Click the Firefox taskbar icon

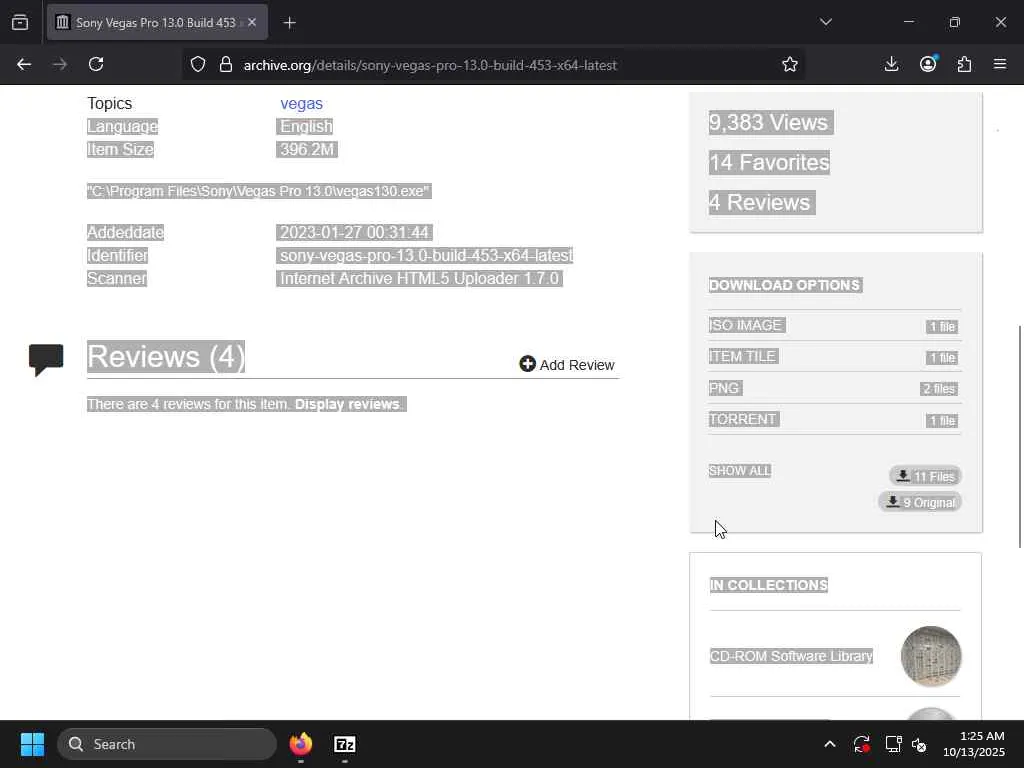301,744
